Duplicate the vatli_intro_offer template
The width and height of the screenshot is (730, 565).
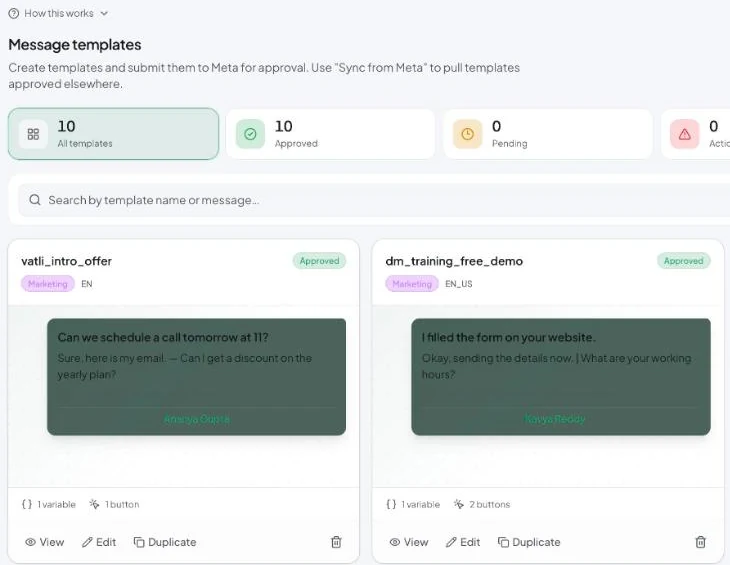pos(165,542)
